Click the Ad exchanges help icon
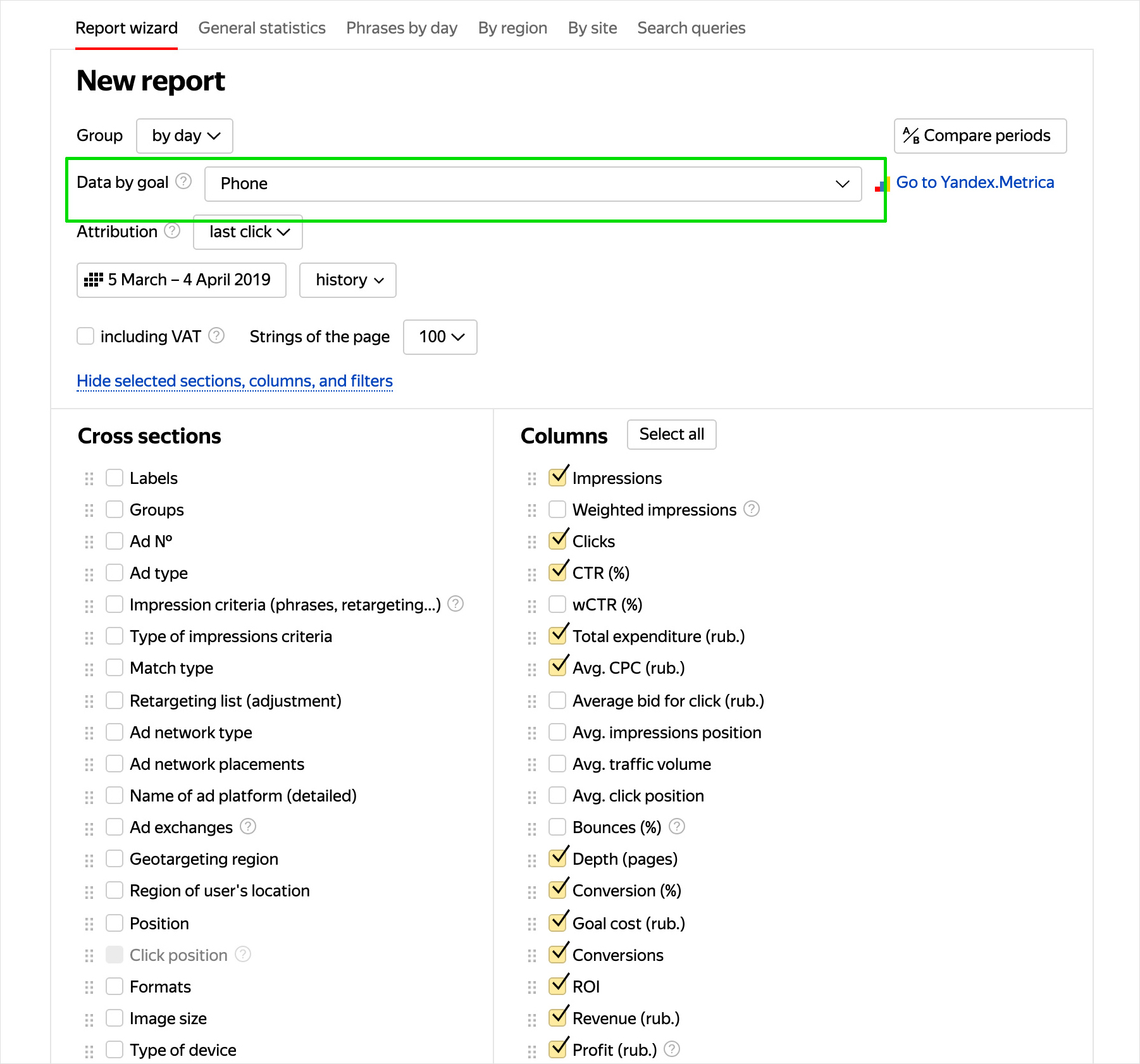The height and width of the screenshot is (1064, 1140). coord(248,826)
